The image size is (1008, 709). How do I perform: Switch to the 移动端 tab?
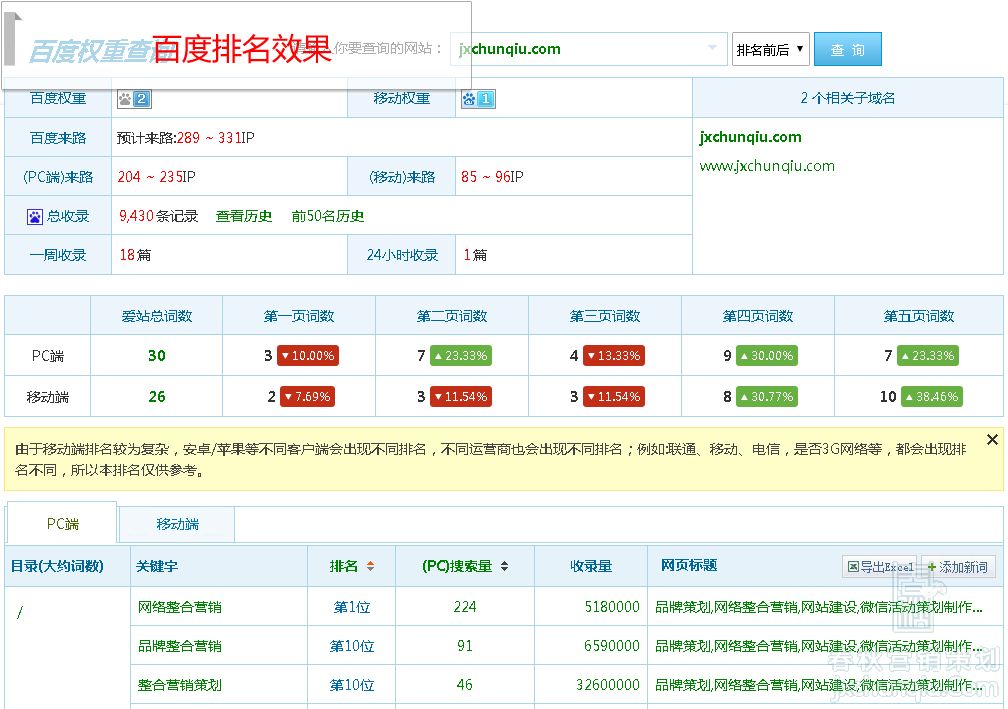[177, 525]
